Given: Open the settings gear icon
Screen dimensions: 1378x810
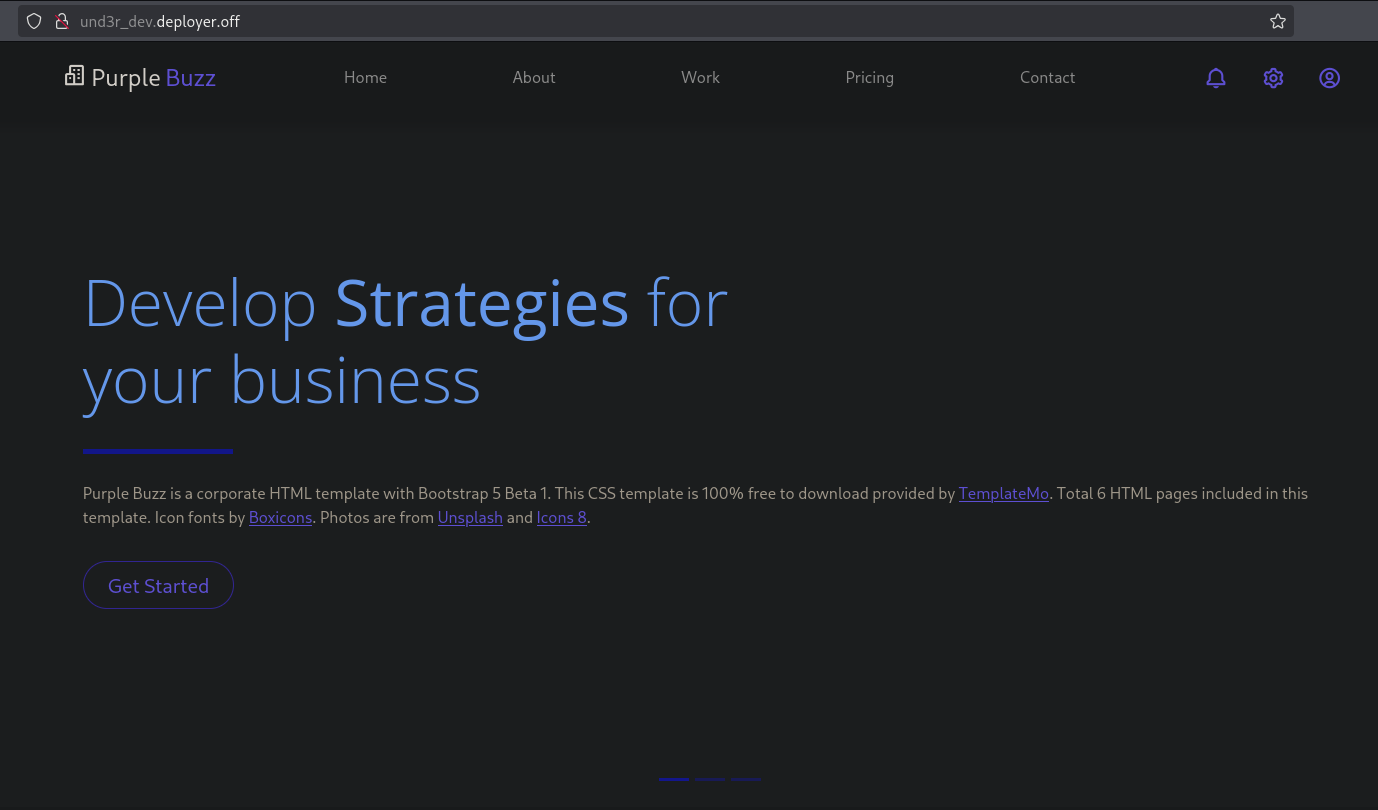Looking at the screenshot, I should [x=1272, y=78].
